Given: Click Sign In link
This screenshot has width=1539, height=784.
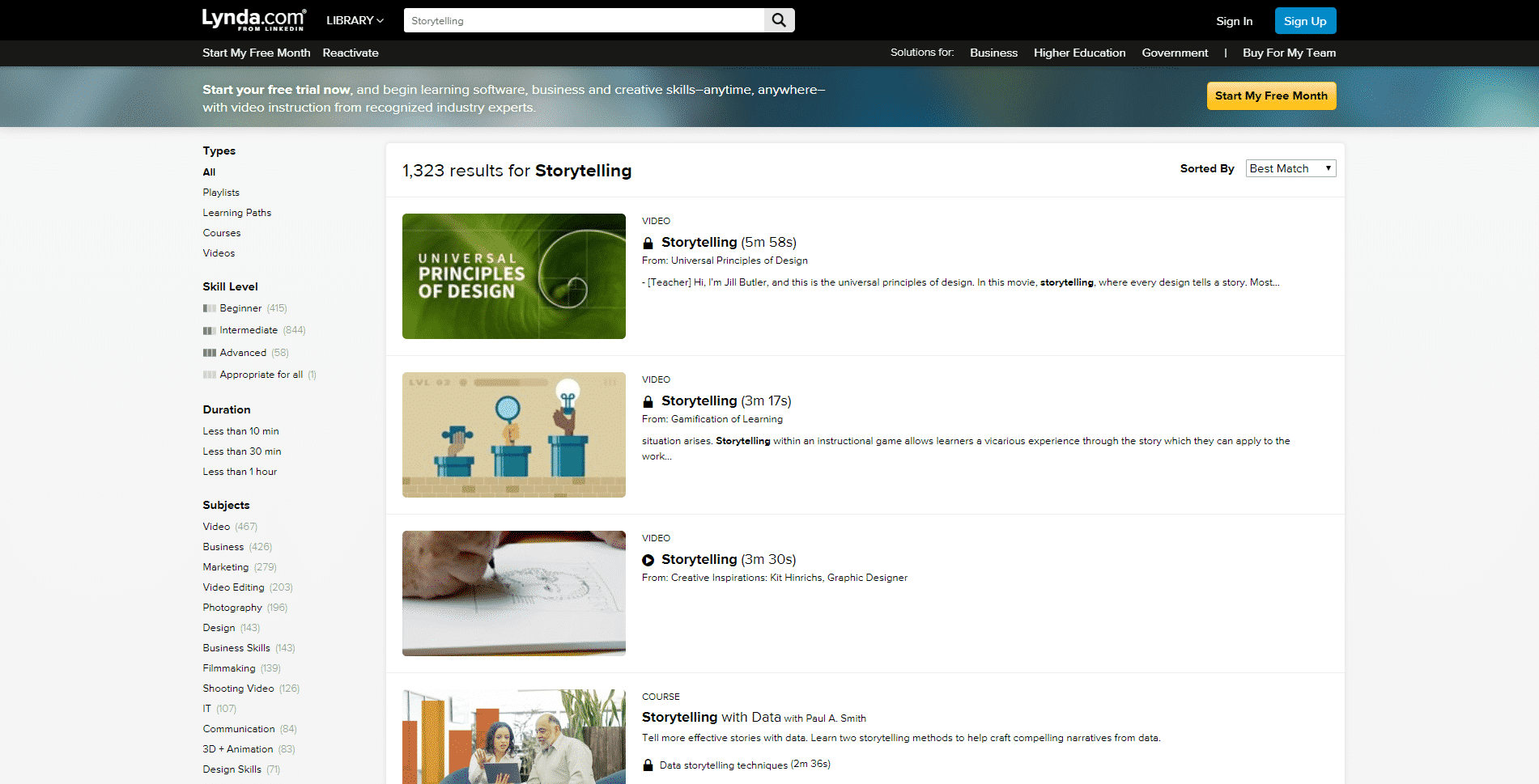Looking at the screenshot, I should (x=1234, y=21).
